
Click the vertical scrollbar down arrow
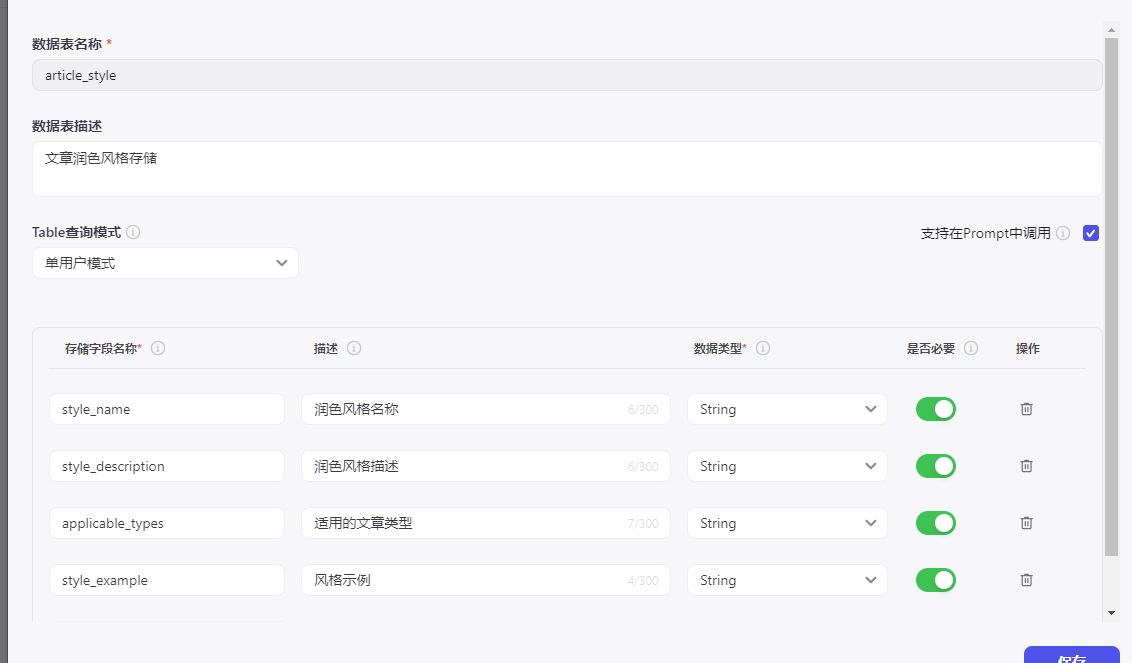1111,612
